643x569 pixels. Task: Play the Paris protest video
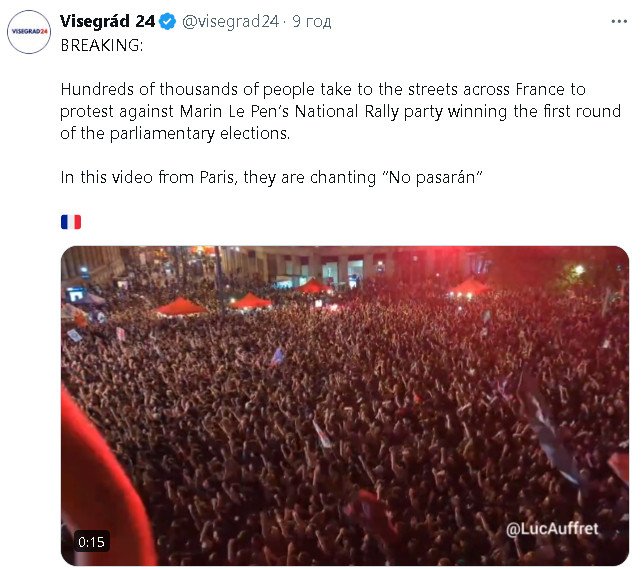tap(345, 405)
